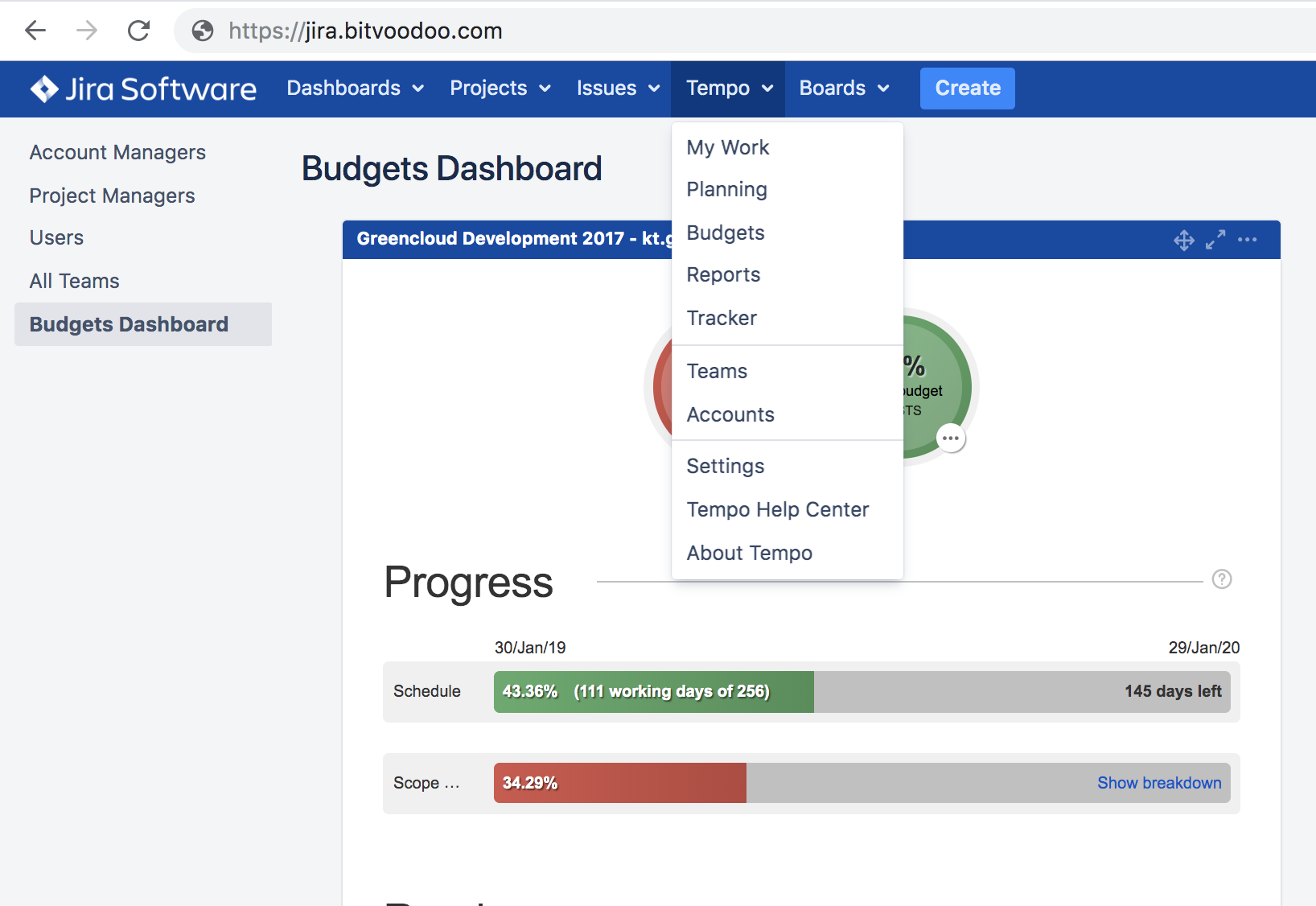Go to Users in sidebar
This screenshot has height=906, width=1316.
point(56,238)
